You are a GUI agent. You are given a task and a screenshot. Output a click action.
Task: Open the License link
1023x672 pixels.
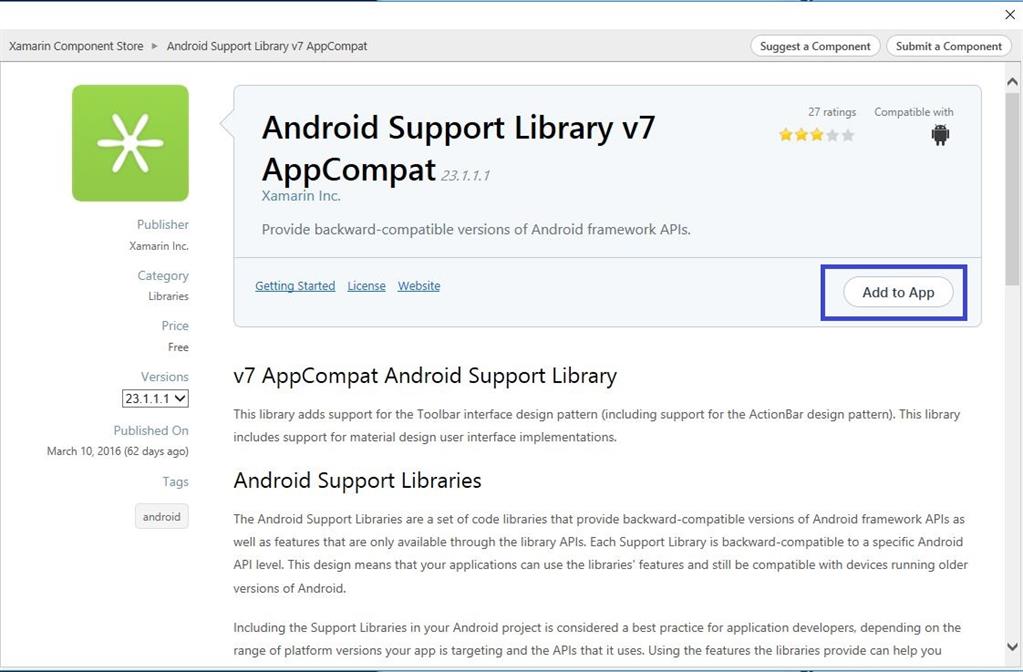(366, 286)
